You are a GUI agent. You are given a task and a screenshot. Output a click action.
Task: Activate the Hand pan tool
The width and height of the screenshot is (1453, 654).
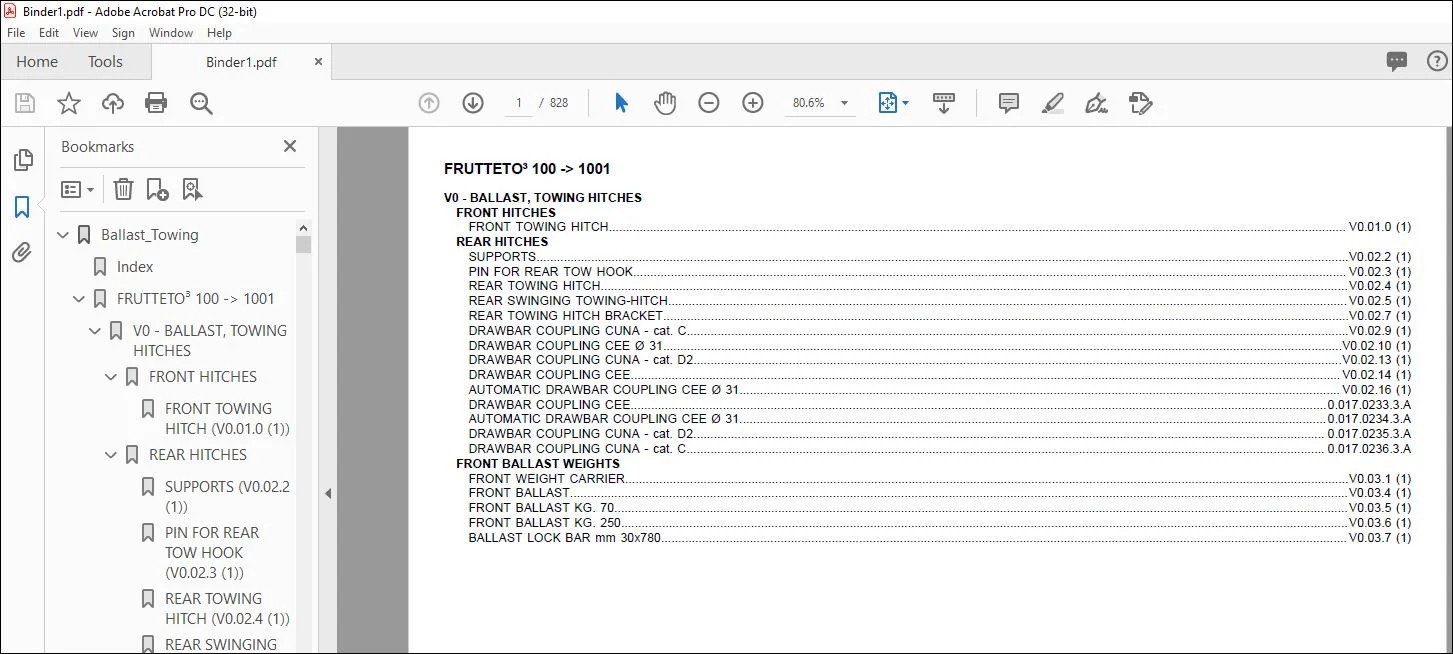[665, 103]
